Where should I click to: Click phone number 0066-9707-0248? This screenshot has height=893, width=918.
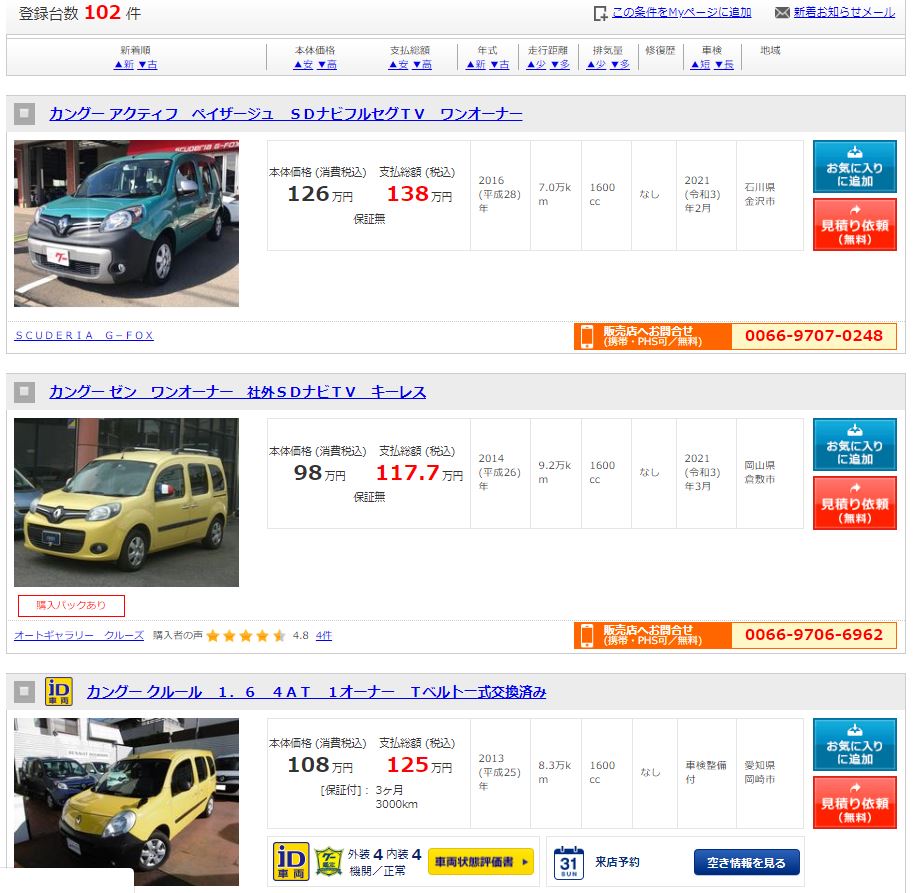pos(814,336)
